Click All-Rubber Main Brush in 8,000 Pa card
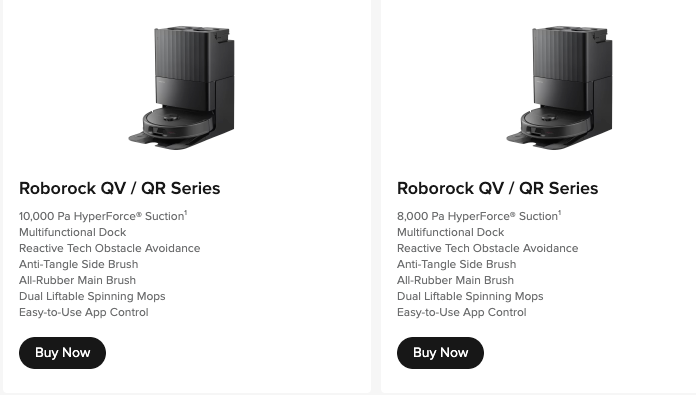The width and height of the screenshot is (696, 395). pyautogui.click(x=455, y=280)
